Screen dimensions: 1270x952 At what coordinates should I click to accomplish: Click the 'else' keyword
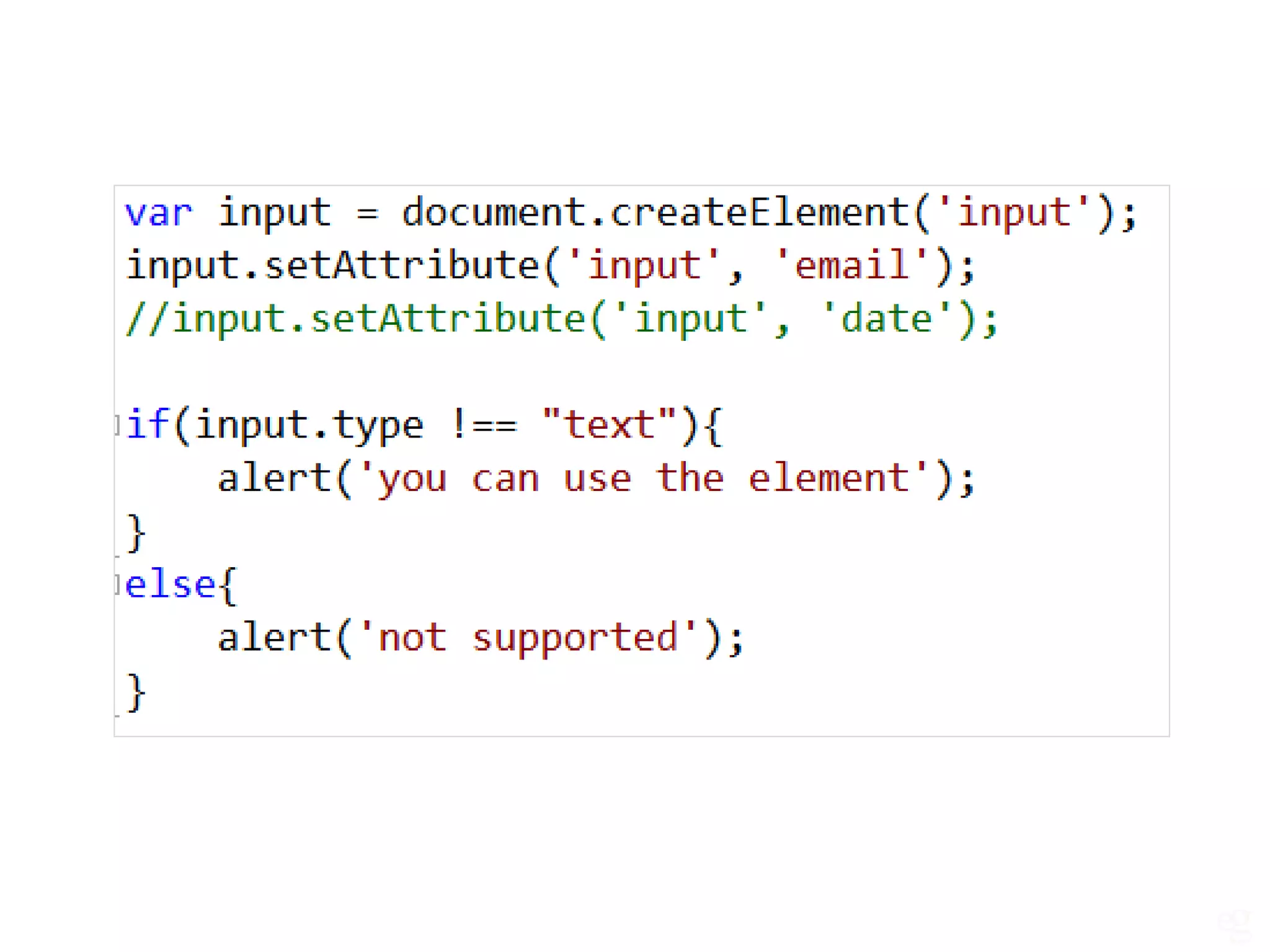click(x=169, y=584)
